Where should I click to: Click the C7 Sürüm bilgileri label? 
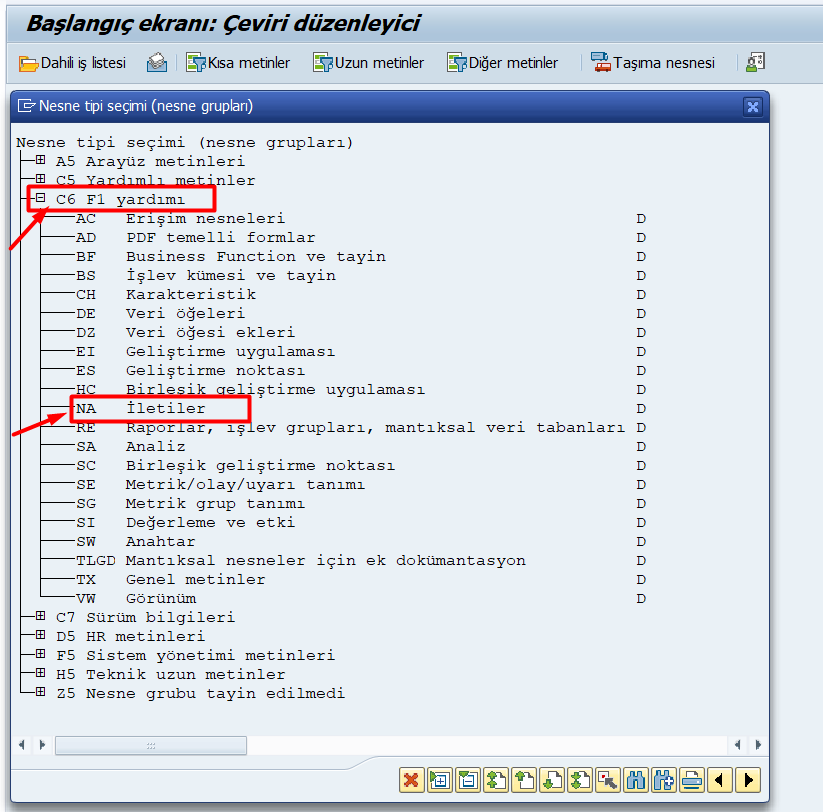click(145, 618)
